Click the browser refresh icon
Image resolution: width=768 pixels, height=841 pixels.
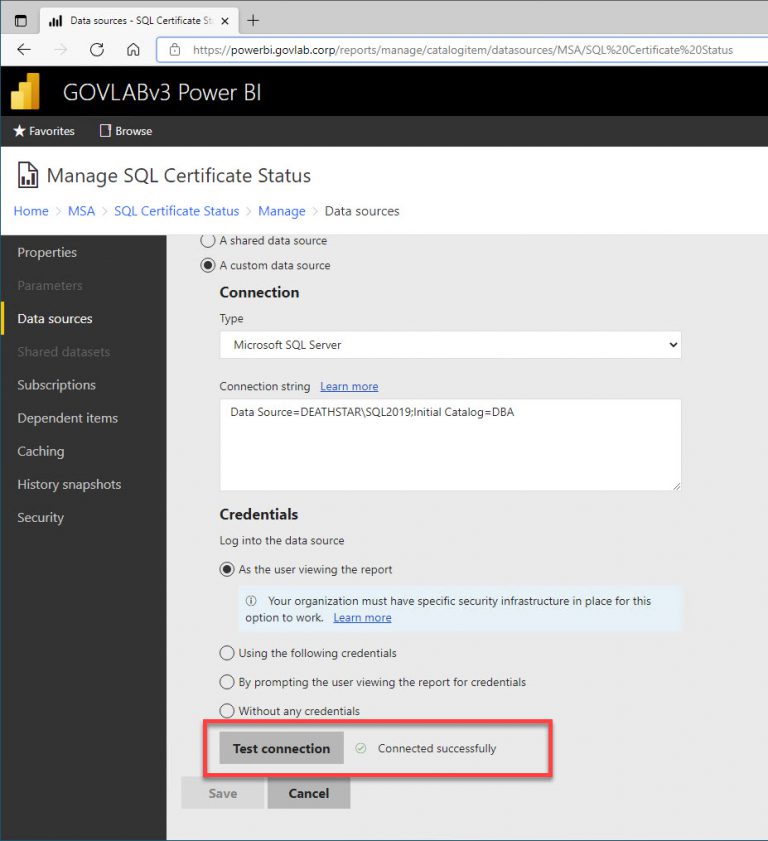click(x=96, y=48)
